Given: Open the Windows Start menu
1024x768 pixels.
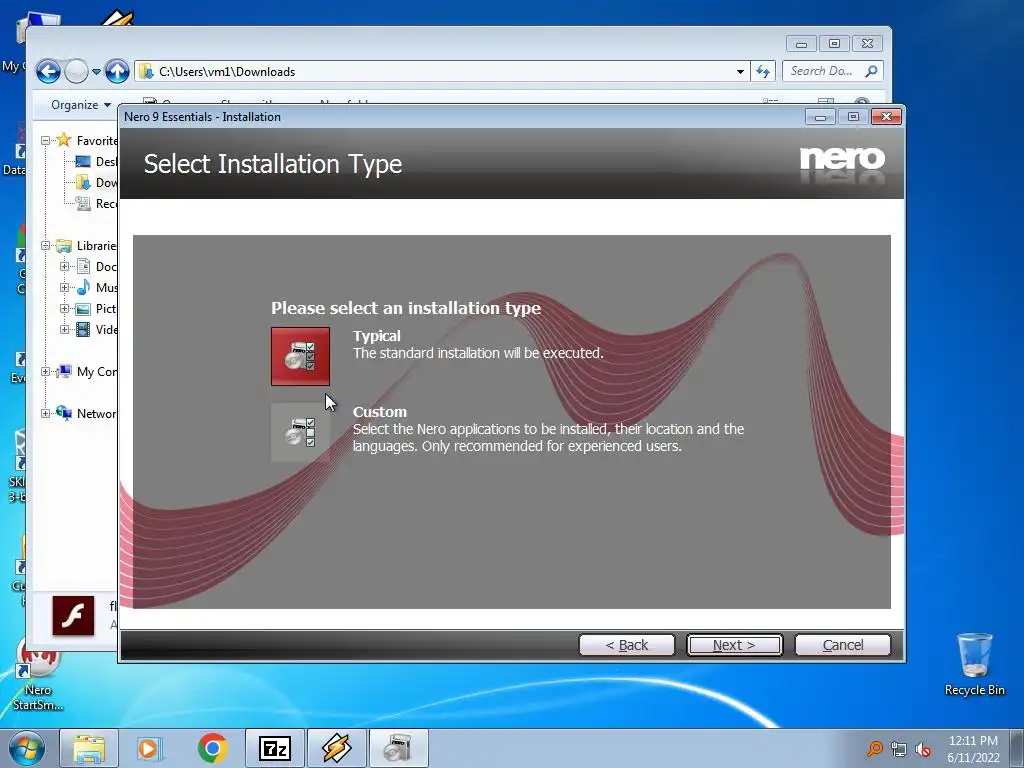Looking at the screenshot, I should 26,748.
